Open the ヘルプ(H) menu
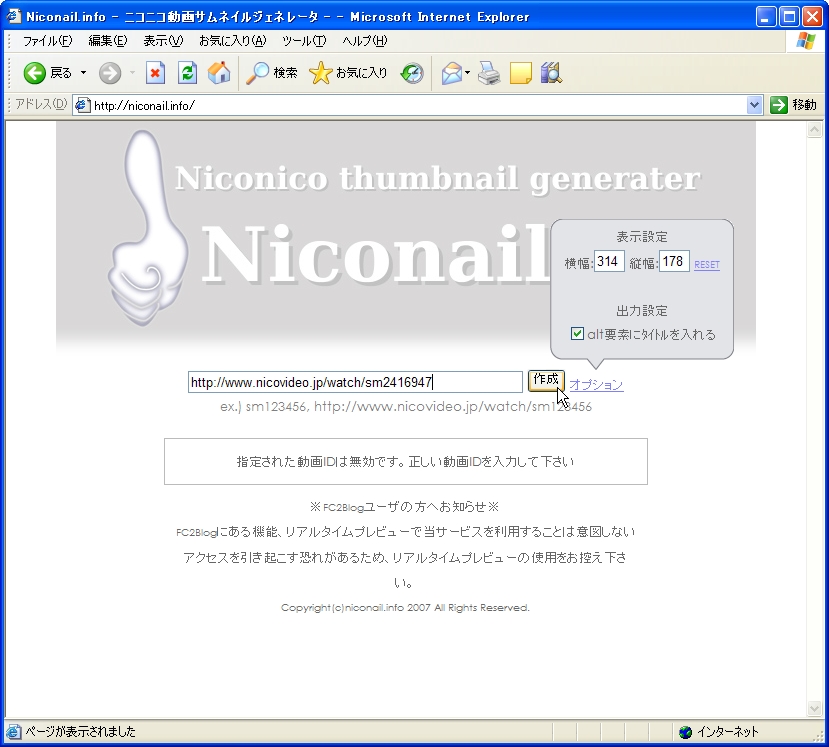Image resolution: width=829 pixels, height=747 pixels. point(365,41)
